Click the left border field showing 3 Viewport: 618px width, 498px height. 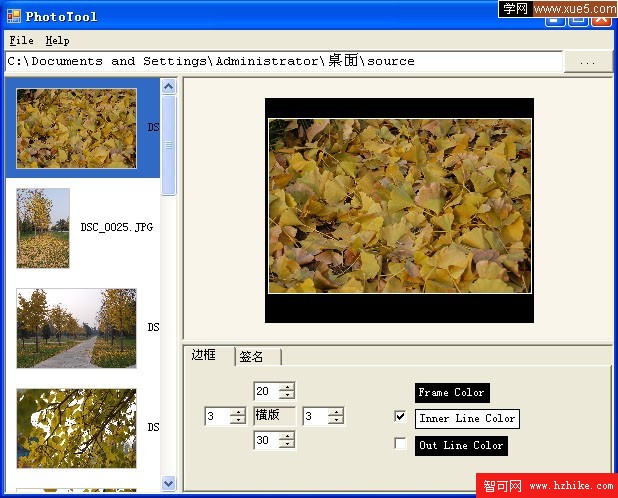tap(218, 416)
